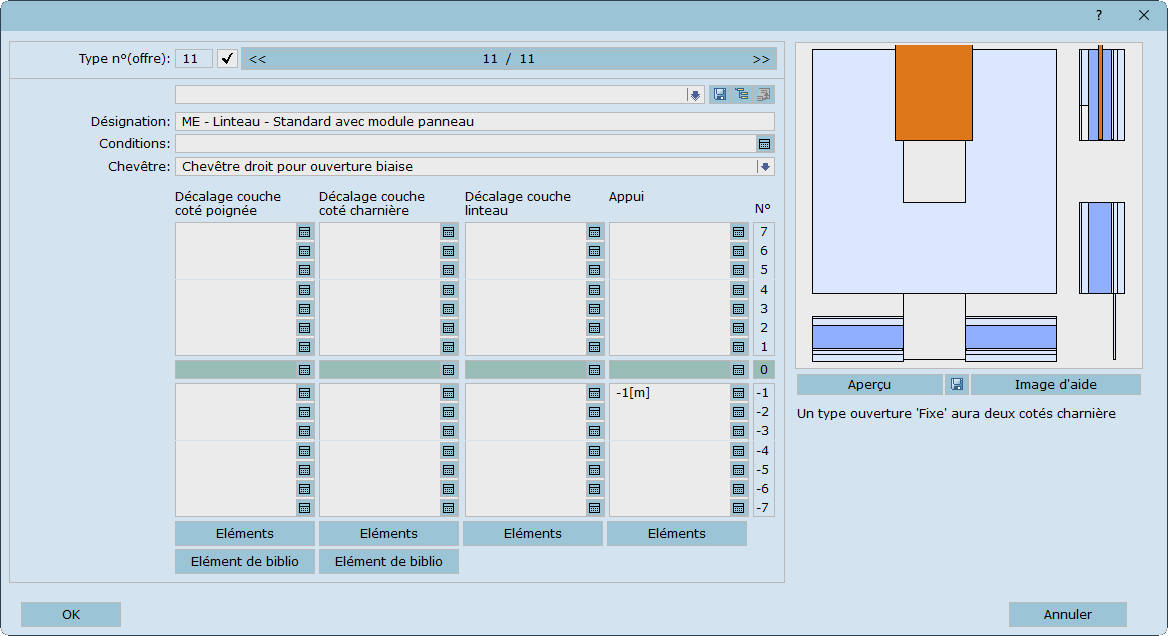Open calculator for the Conditions field

[765, 144]
